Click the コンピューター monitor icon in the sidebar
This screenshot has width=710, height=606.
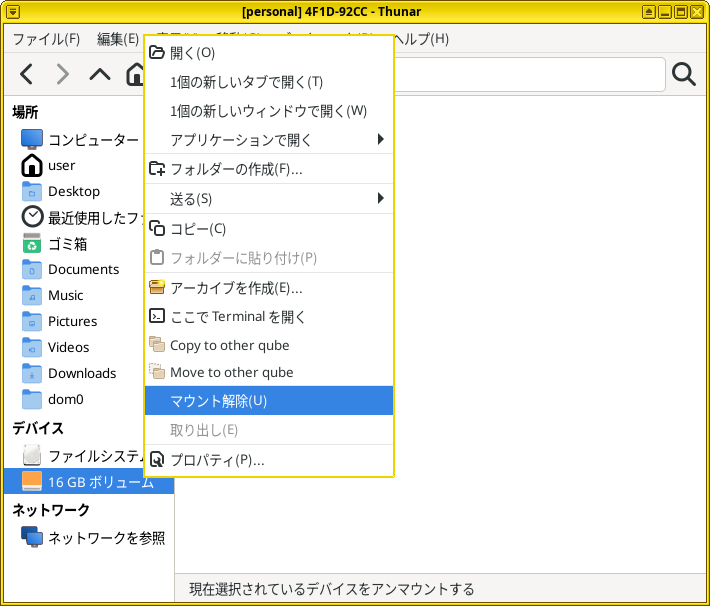click(32, 139)
